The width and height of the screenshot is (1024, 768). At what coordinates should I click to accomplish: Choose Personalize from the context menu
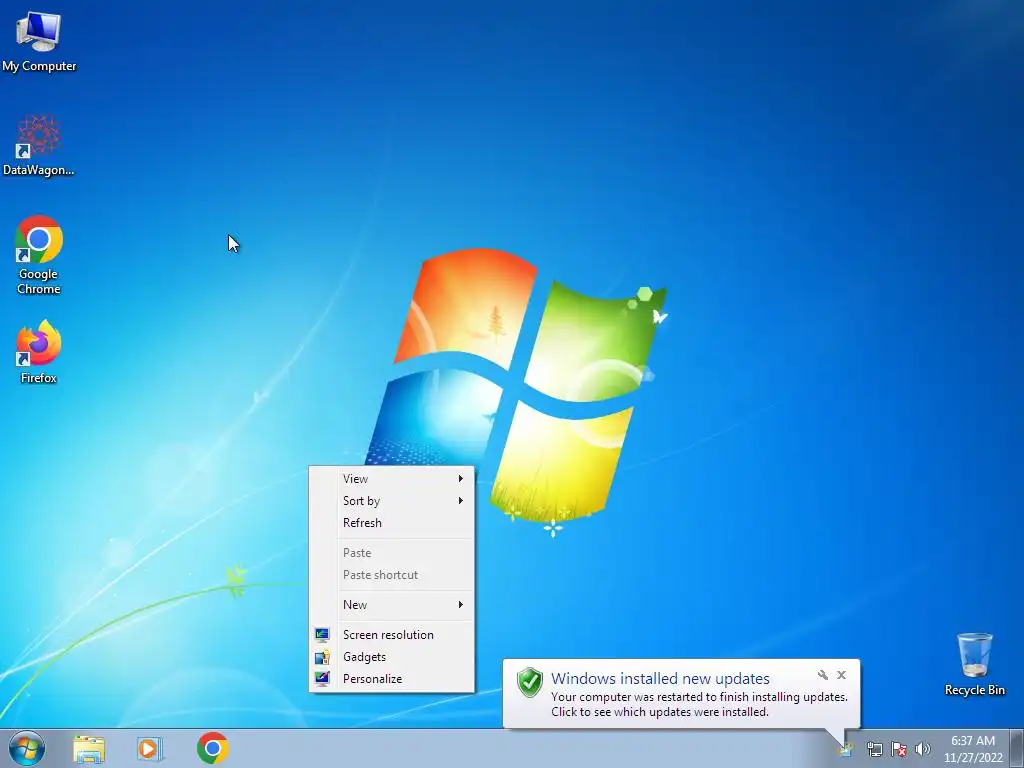[391, 679]
